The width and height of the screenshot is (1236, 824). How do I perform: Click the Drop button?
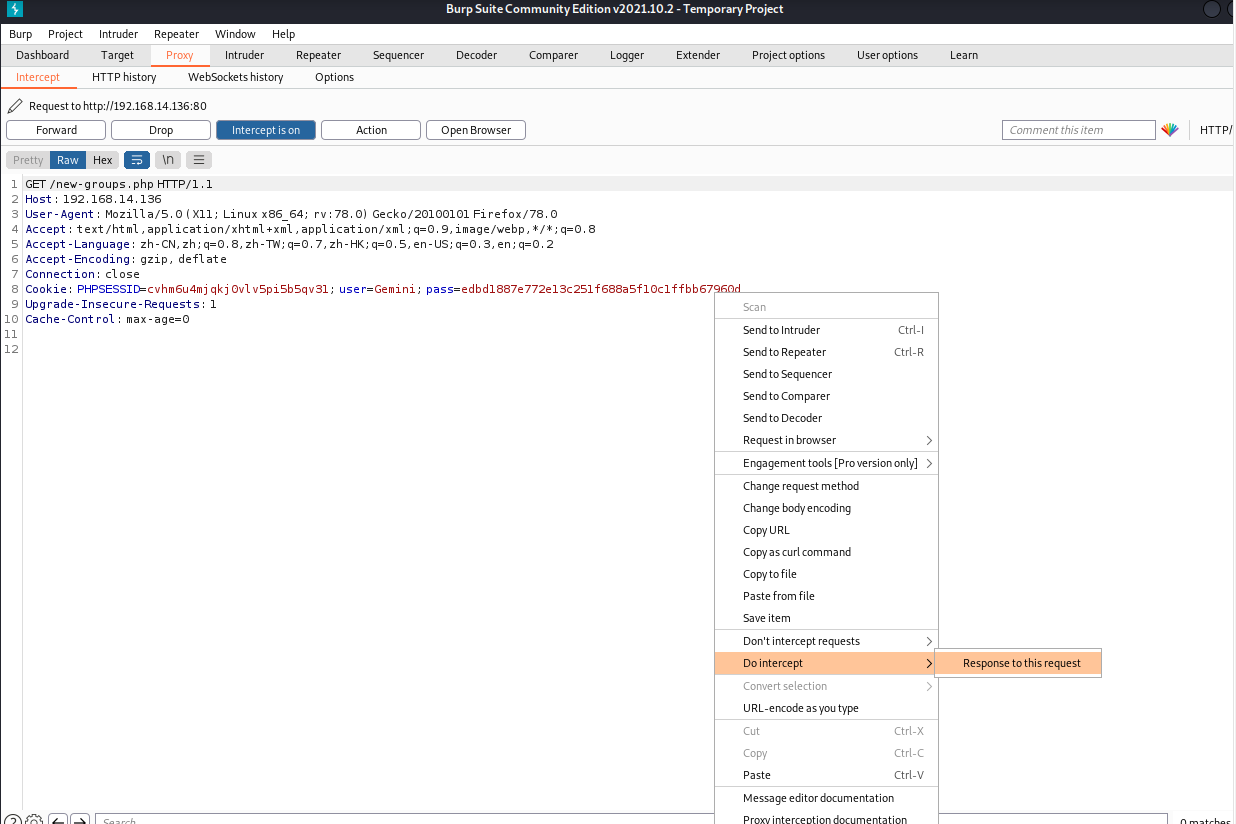point(161,130)
